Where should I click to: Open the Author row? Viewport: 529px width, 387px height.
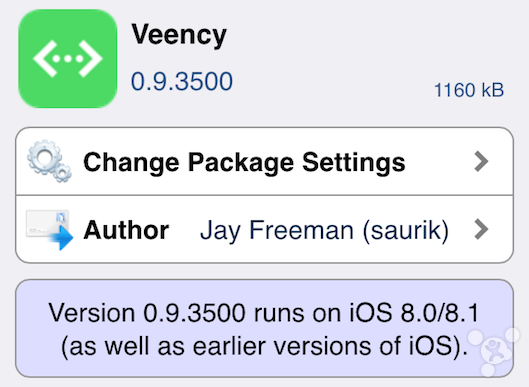(264, 229)
